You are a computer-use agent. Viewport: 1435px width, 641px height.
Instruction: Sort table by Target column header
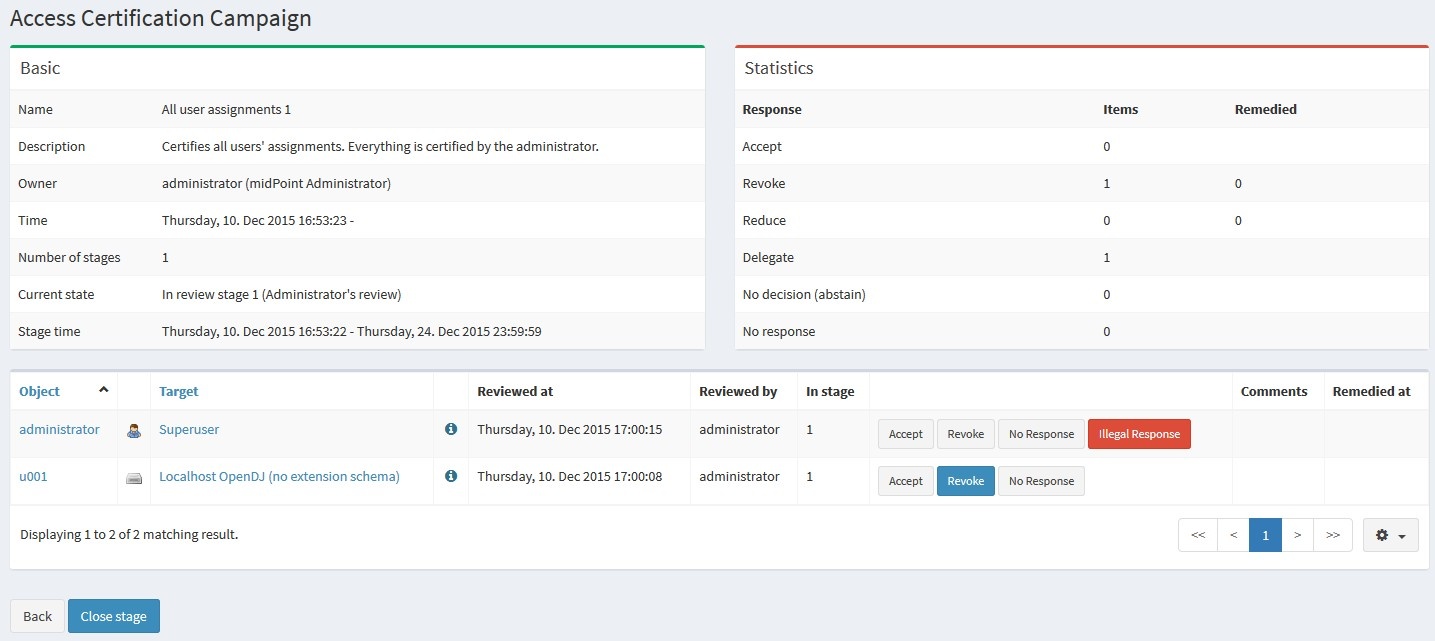[179, 391]
